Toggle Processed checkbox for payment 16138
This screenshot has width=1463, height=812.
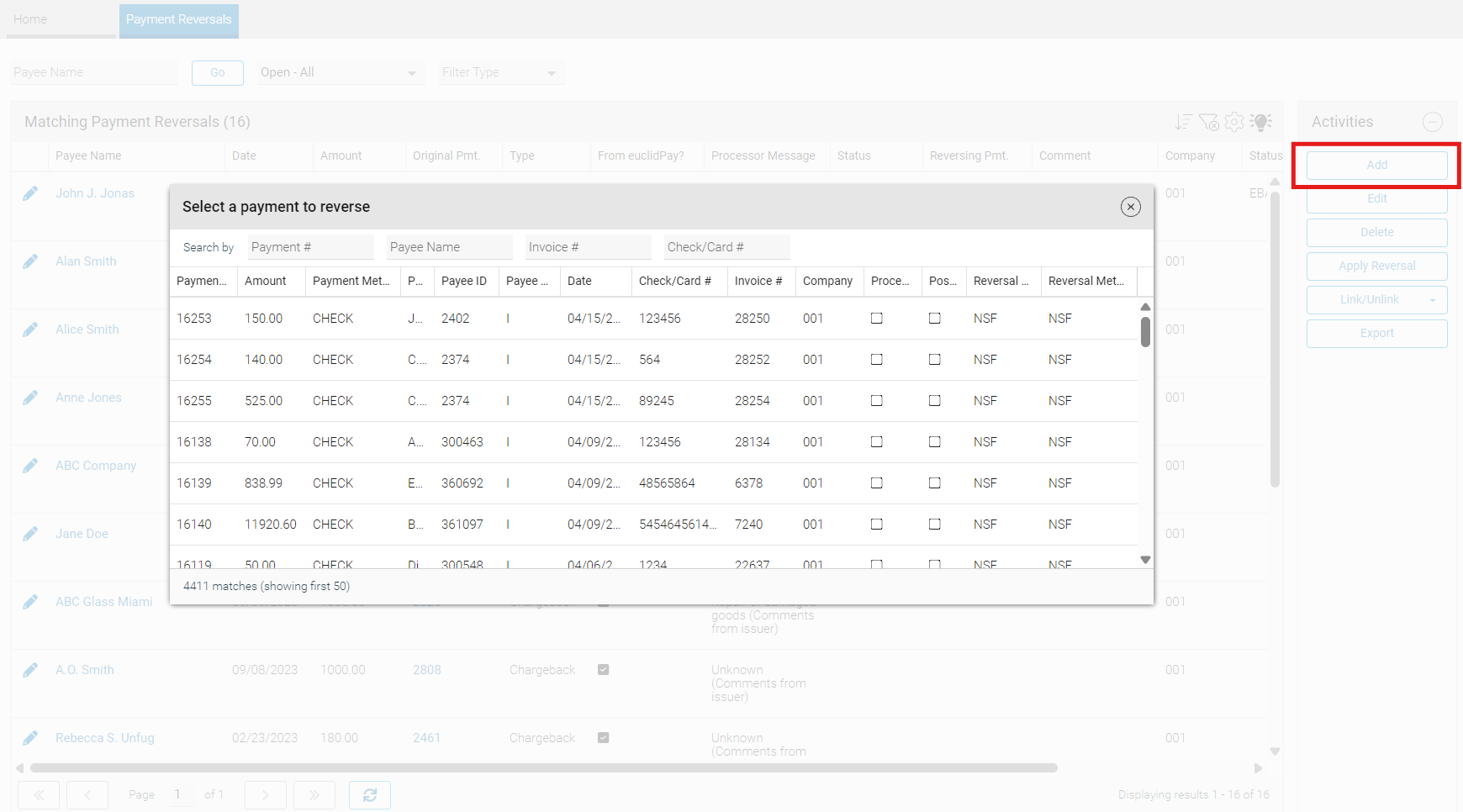tap(877, 442)
